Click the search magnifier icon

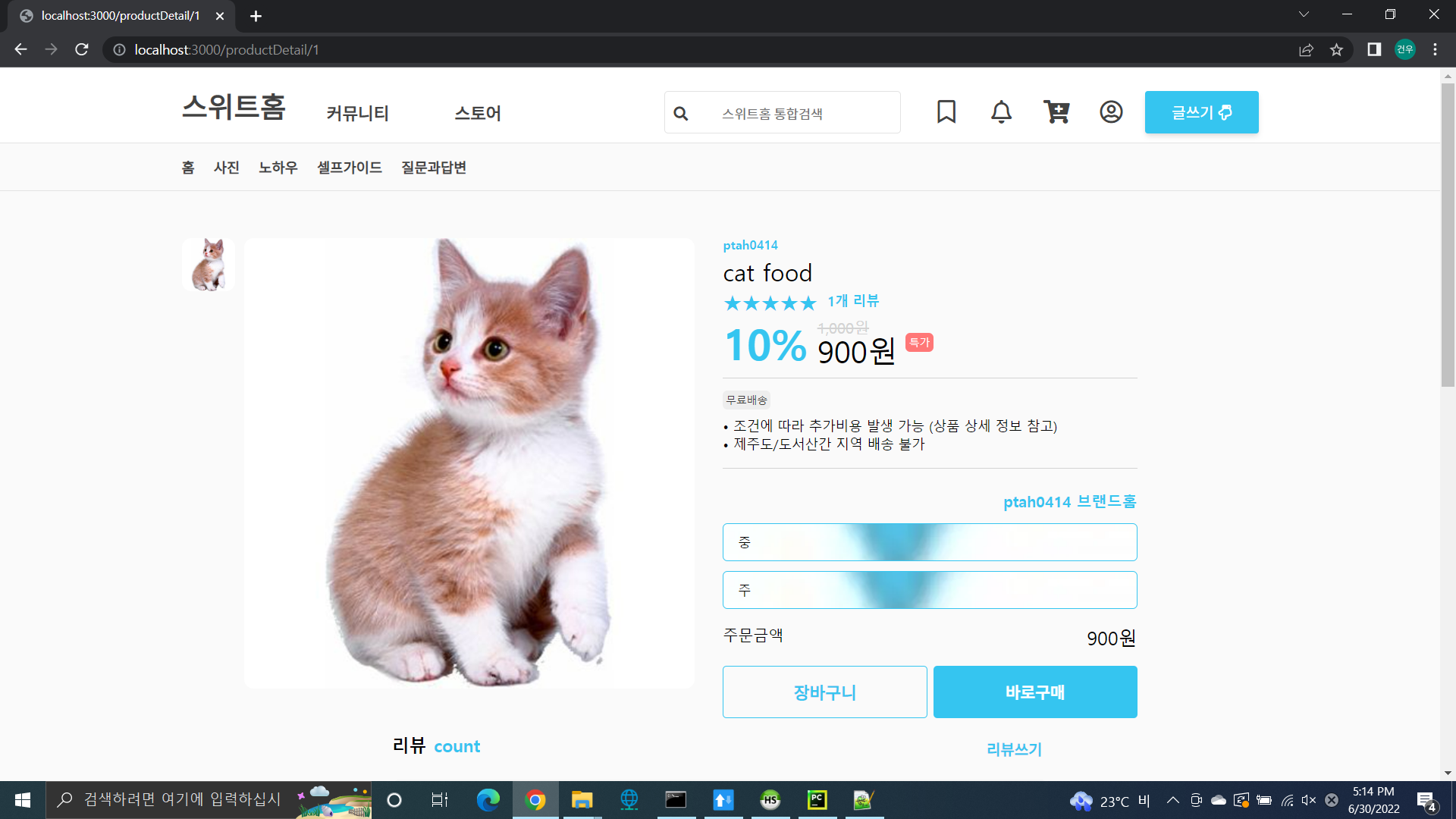[x=681, y=112]
